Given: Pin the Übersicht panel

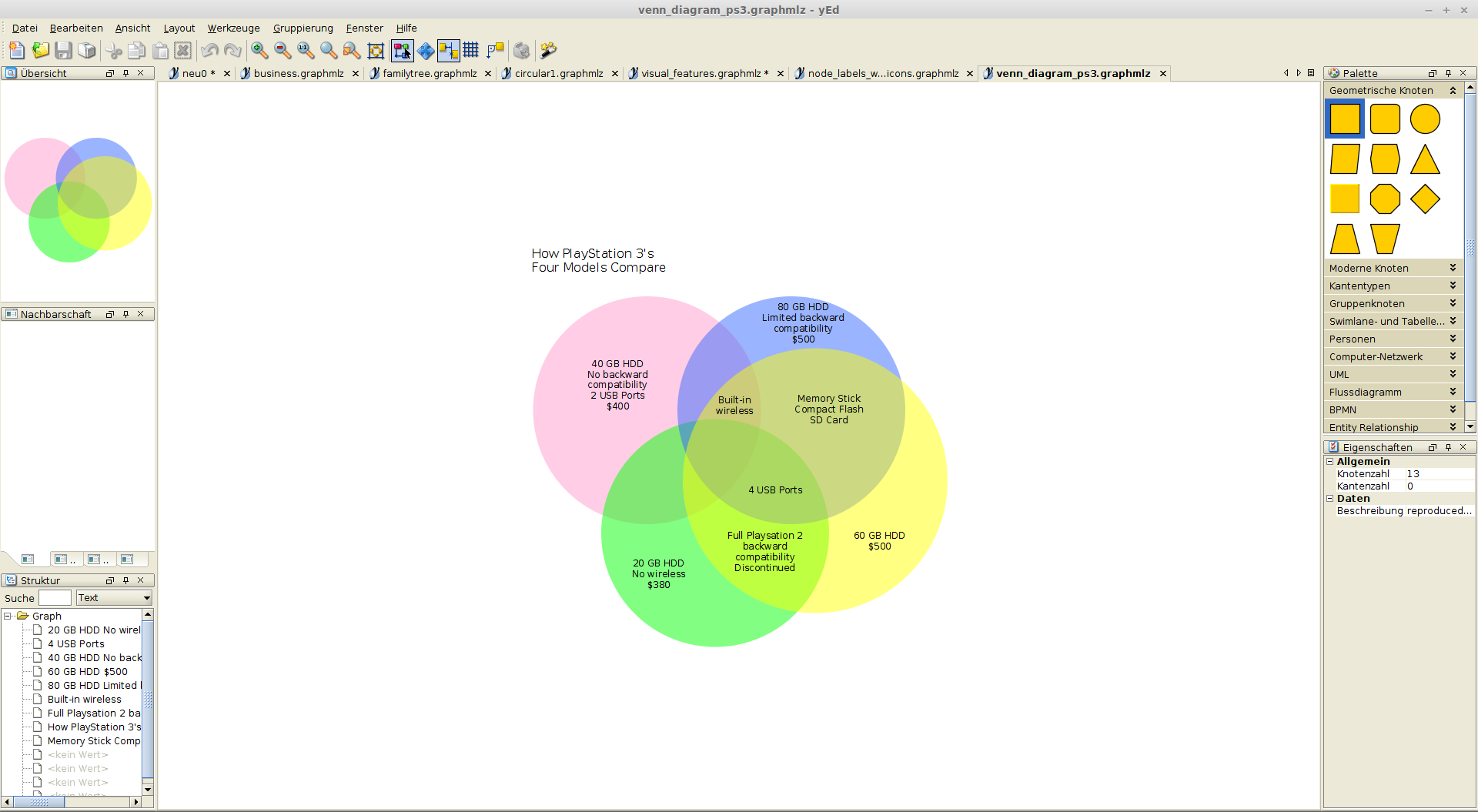Looking at the screenshot, I should point(125,74).
